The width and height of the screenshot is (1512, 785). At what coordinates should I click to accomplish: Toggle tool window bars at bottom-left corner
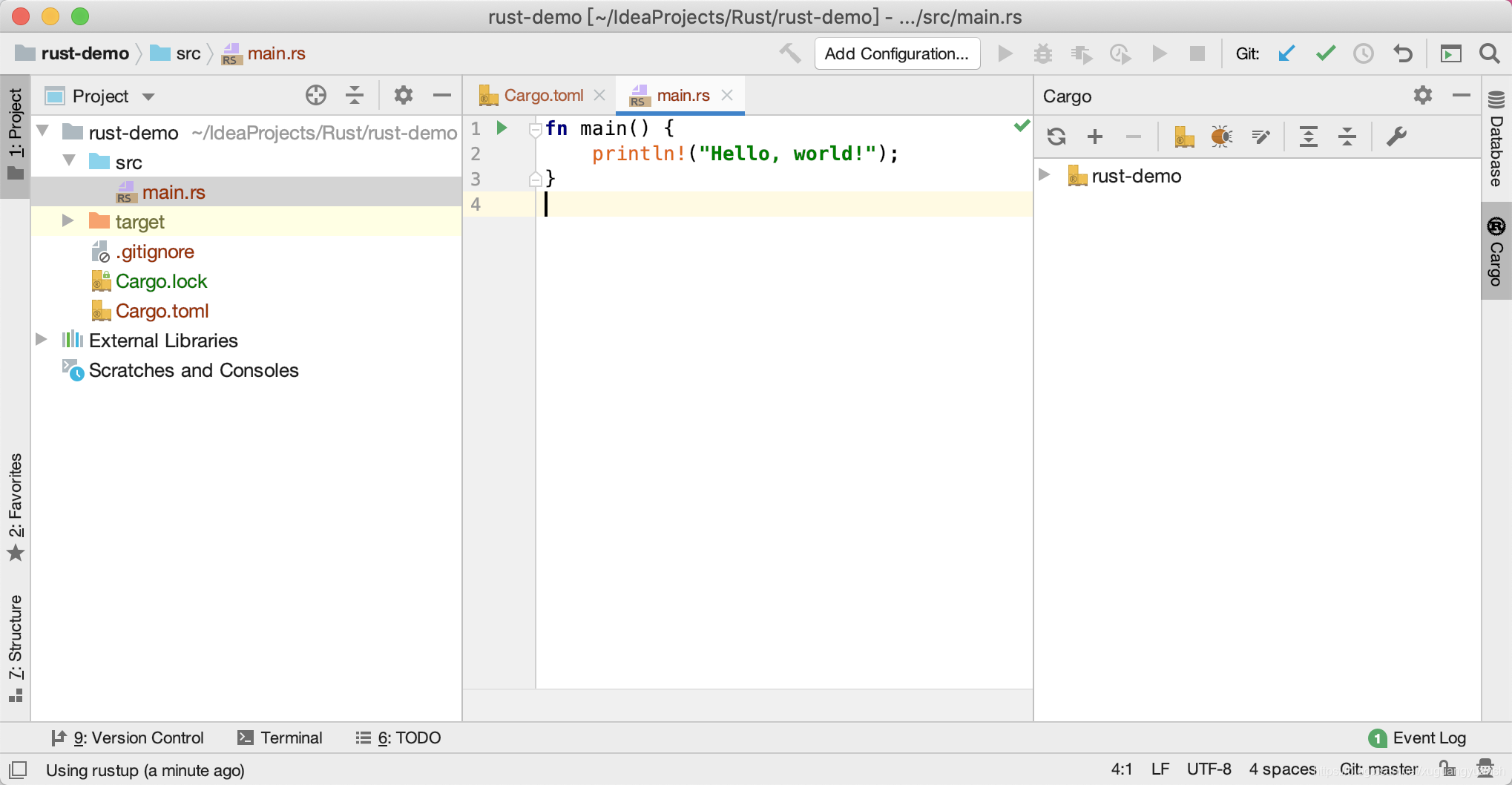click(18, 769)
